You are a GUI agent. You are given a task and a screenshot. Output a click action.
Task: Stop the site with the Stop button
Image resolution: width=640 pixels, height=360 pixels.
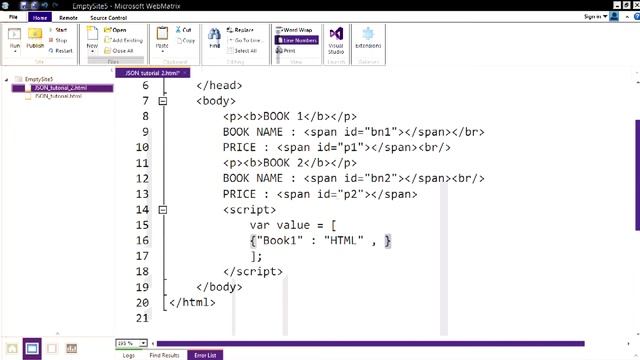[58, 40]
